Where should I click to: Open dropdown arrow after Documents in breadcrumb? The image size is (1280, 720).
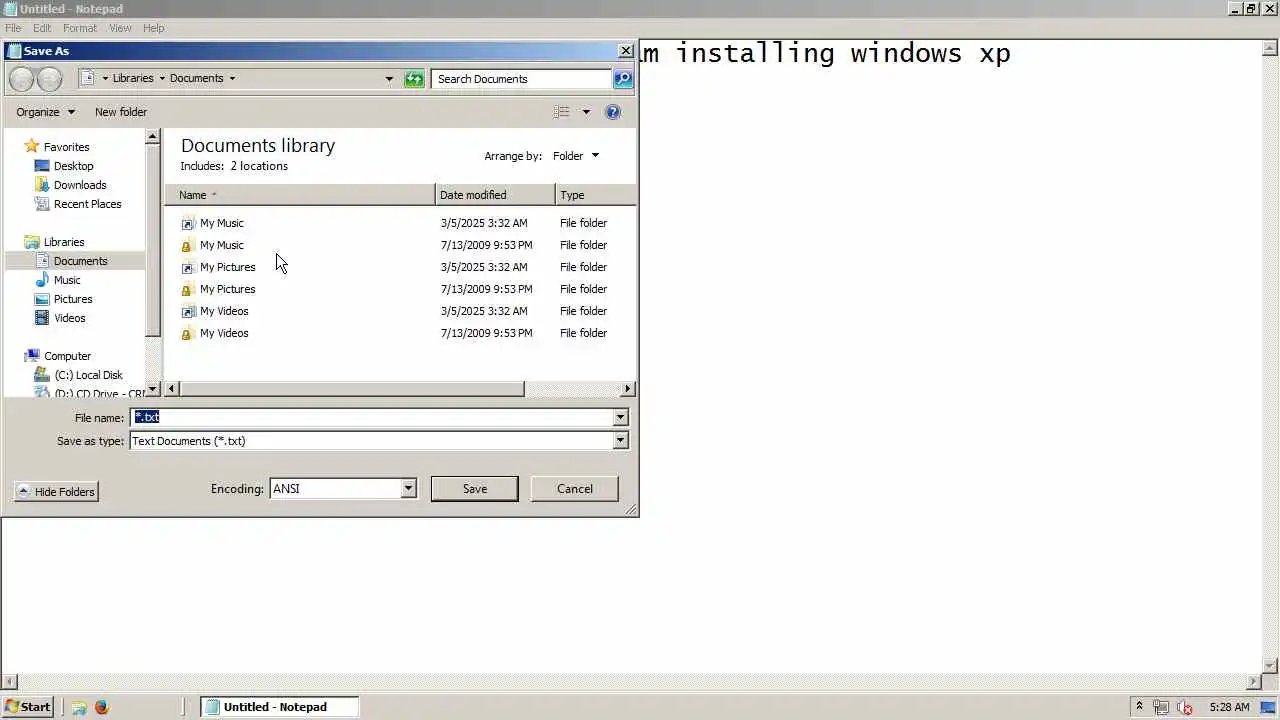232,79
